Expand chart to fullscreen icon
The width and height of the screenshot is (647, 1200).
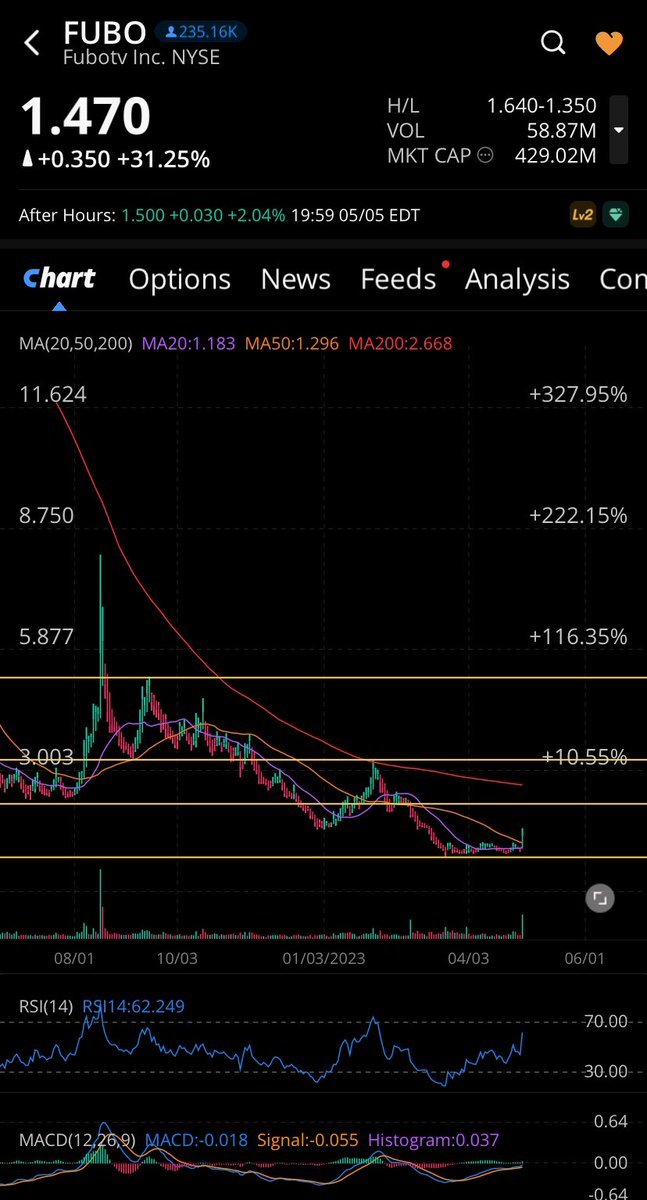(x=599, y=898)
